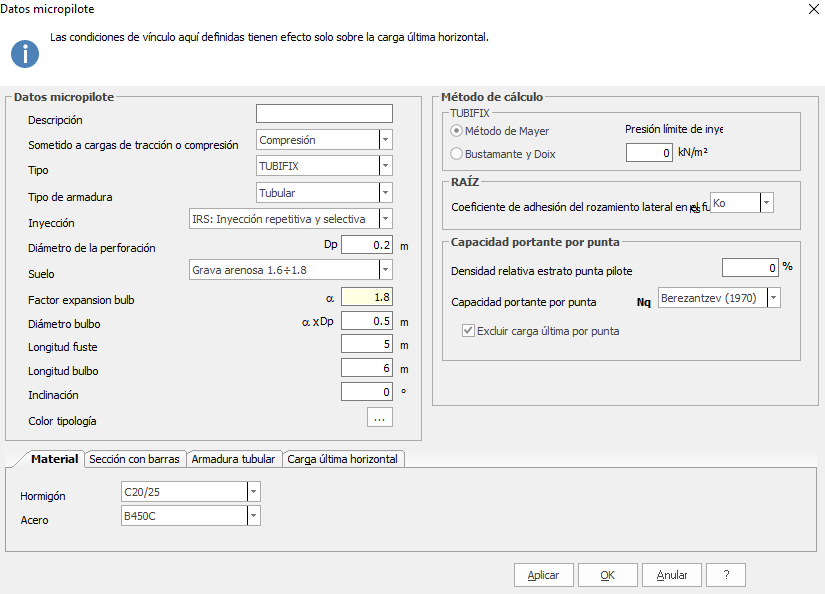
Task: Open help with the ? button
Action: [x=726, y=575]
